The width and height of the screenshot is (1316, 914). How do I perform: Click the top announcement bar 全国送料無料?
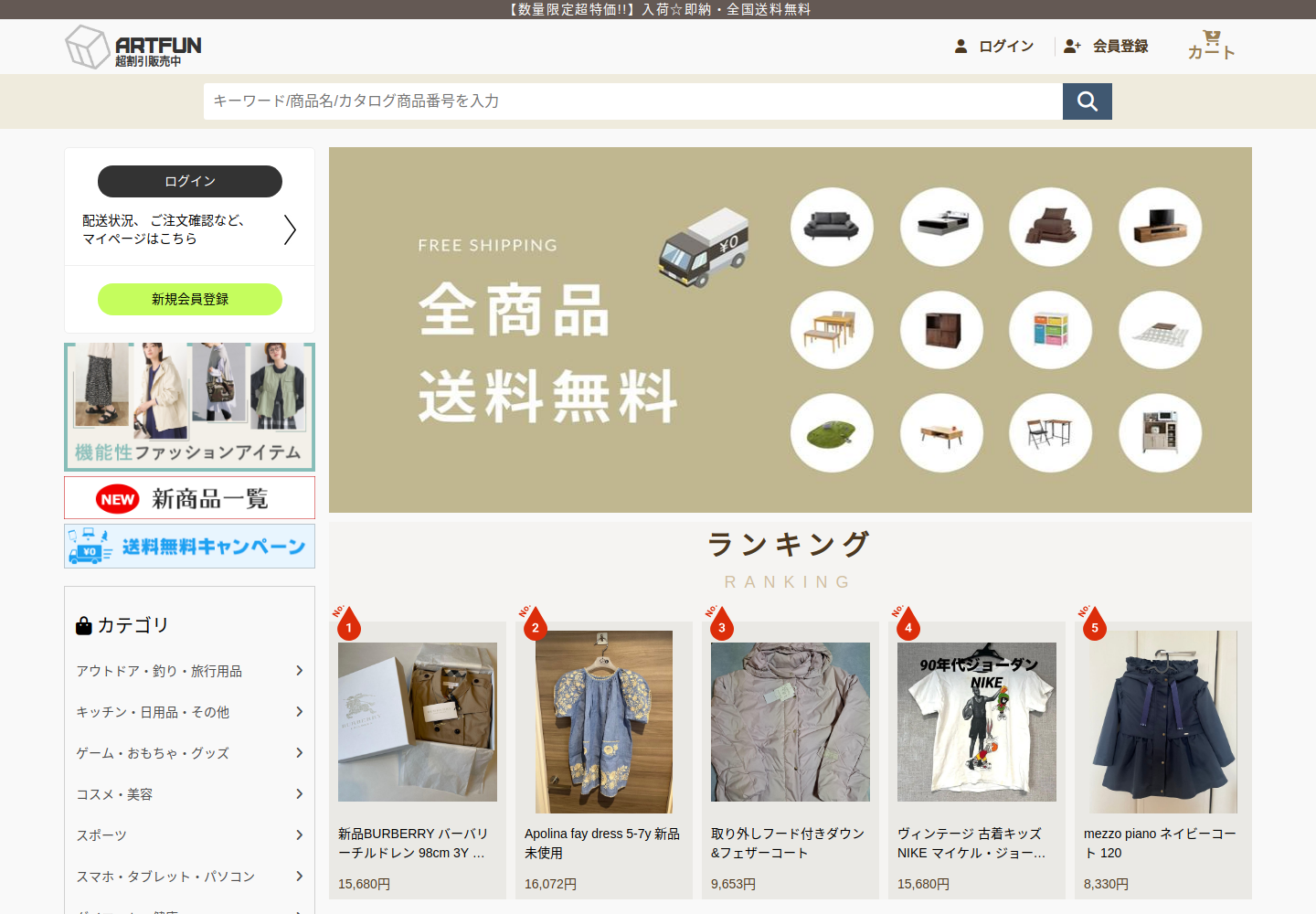(658, 9)
